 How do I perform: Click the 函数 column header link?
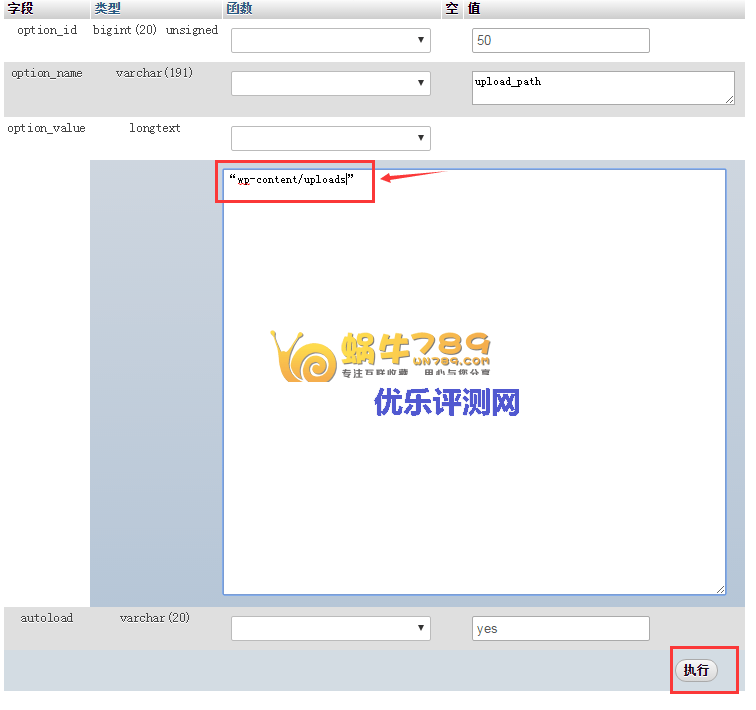coord(239,8)
